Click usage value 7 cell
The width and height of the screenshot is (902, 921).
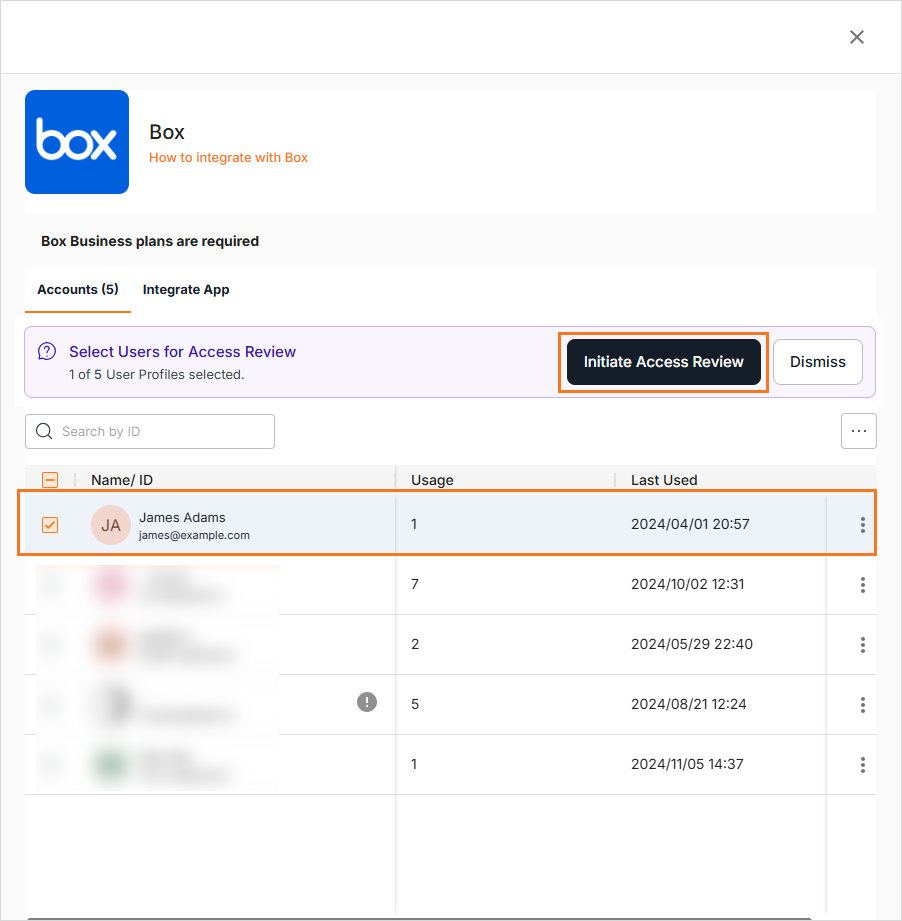tap(415, 584)
